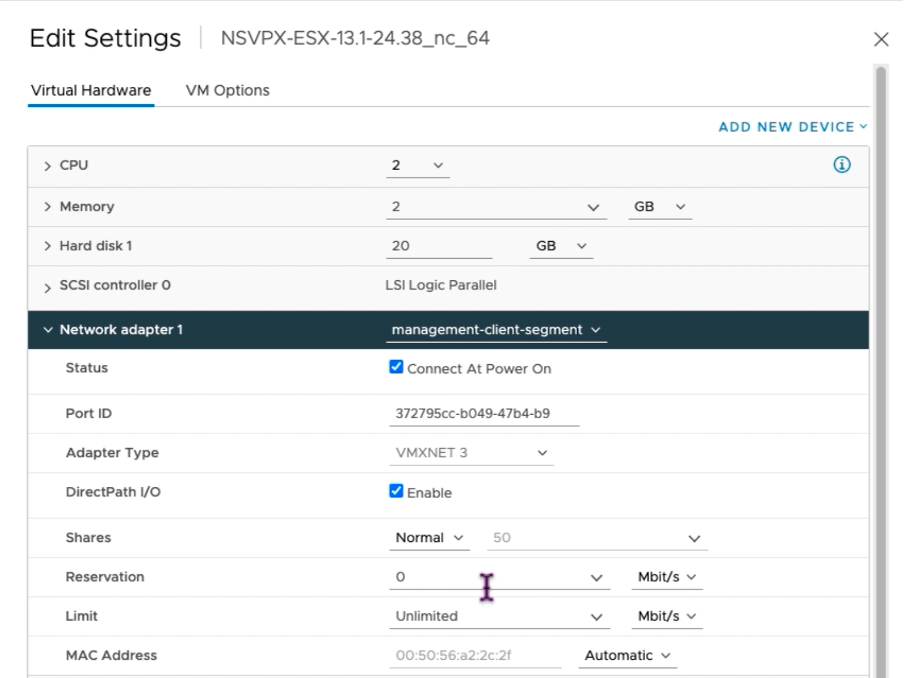The image size is (904, 678).
Task: Toggle Connect At Power On checkbox
Action: [x=396, y=367]
